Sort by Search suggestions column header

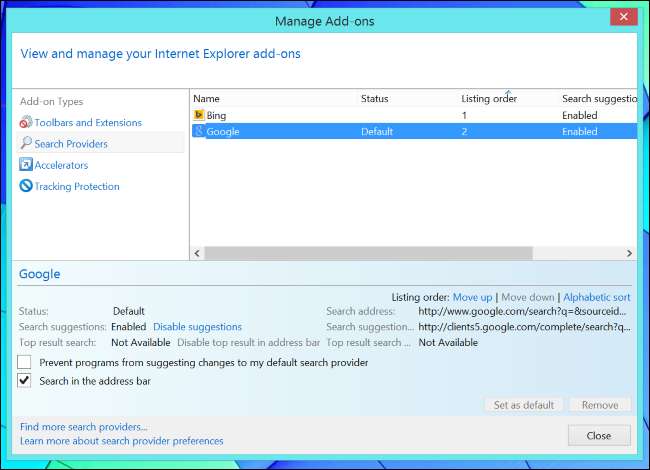click(599, 99)
